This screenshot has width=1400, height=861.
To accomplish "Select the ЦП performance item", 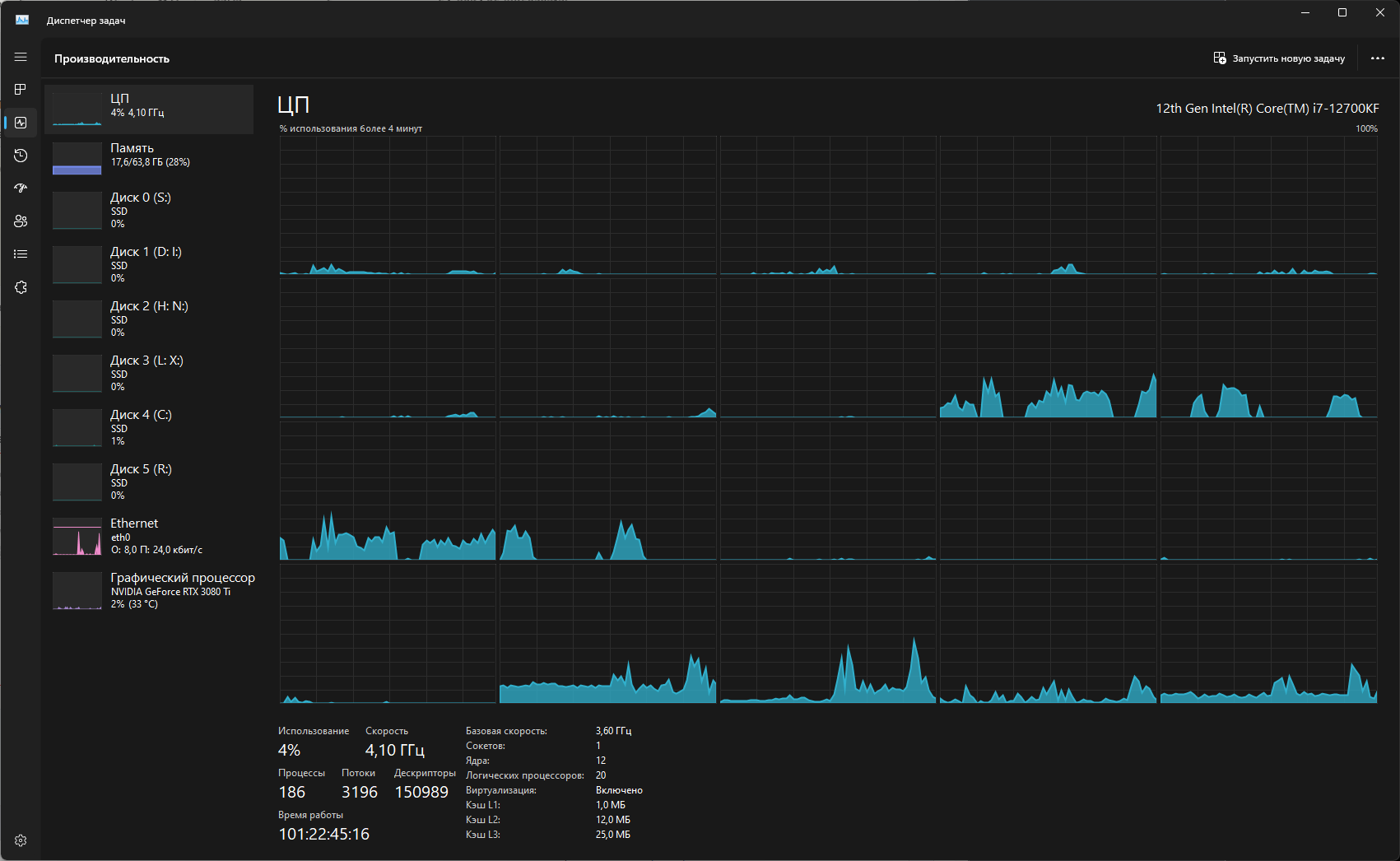I will click(x=149, y=109).
